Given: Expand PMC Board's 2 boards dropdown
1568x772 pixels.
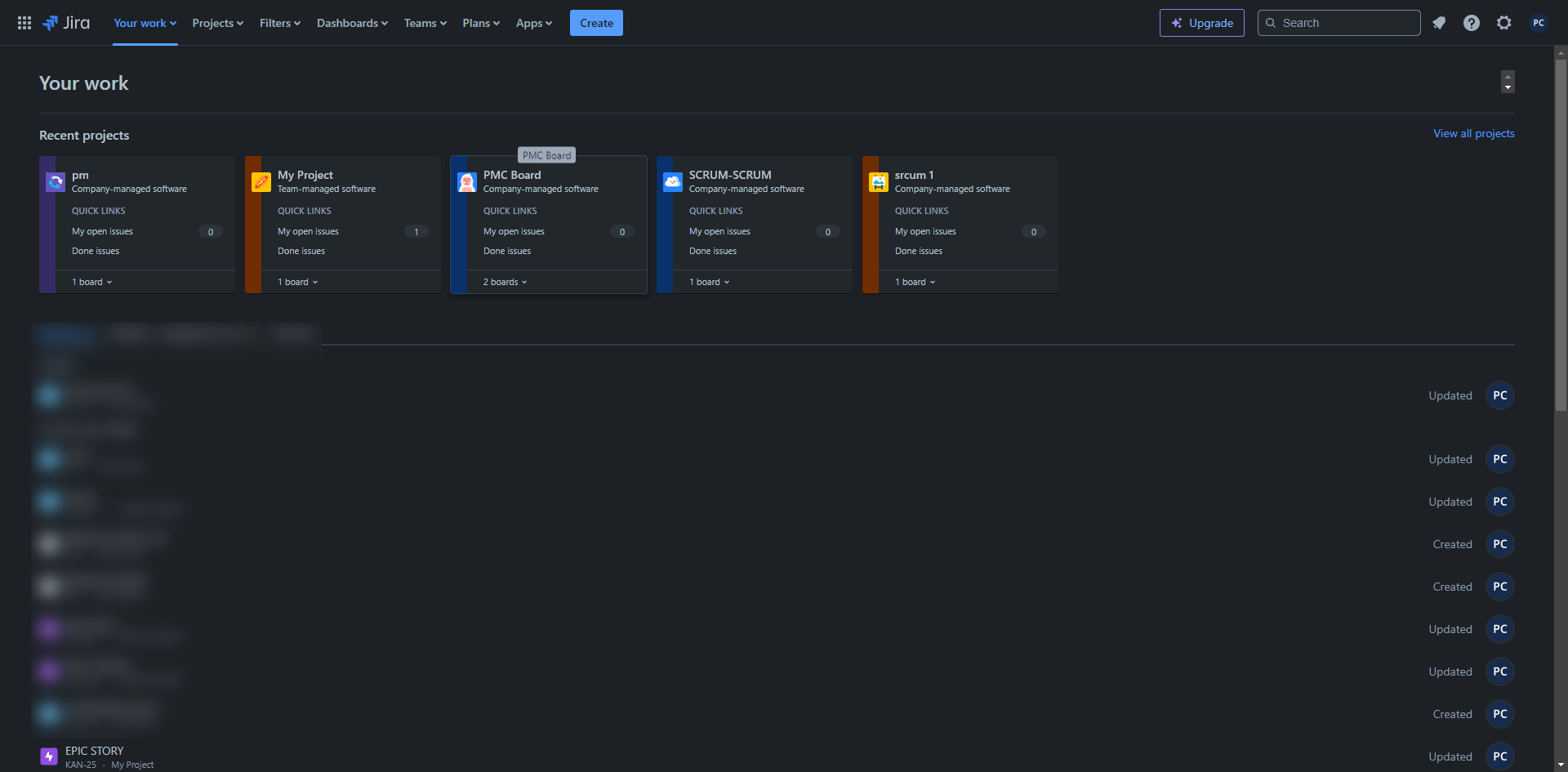Looking at the screenshot, I should tap(506, 282).
